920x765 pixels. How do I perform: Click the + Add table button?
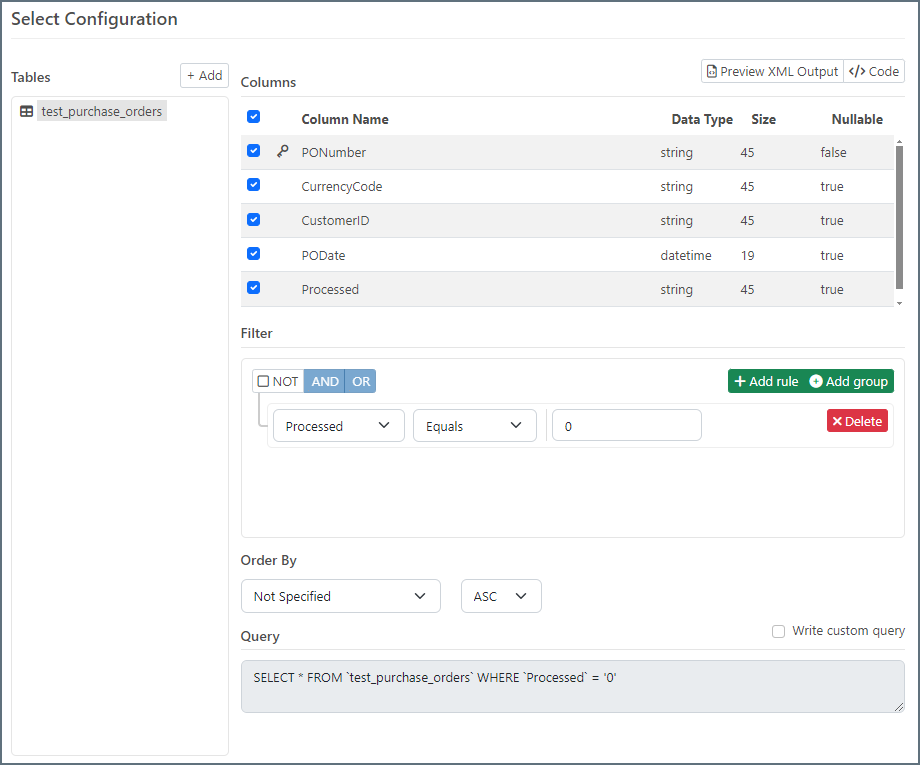(x=204, y=75)
